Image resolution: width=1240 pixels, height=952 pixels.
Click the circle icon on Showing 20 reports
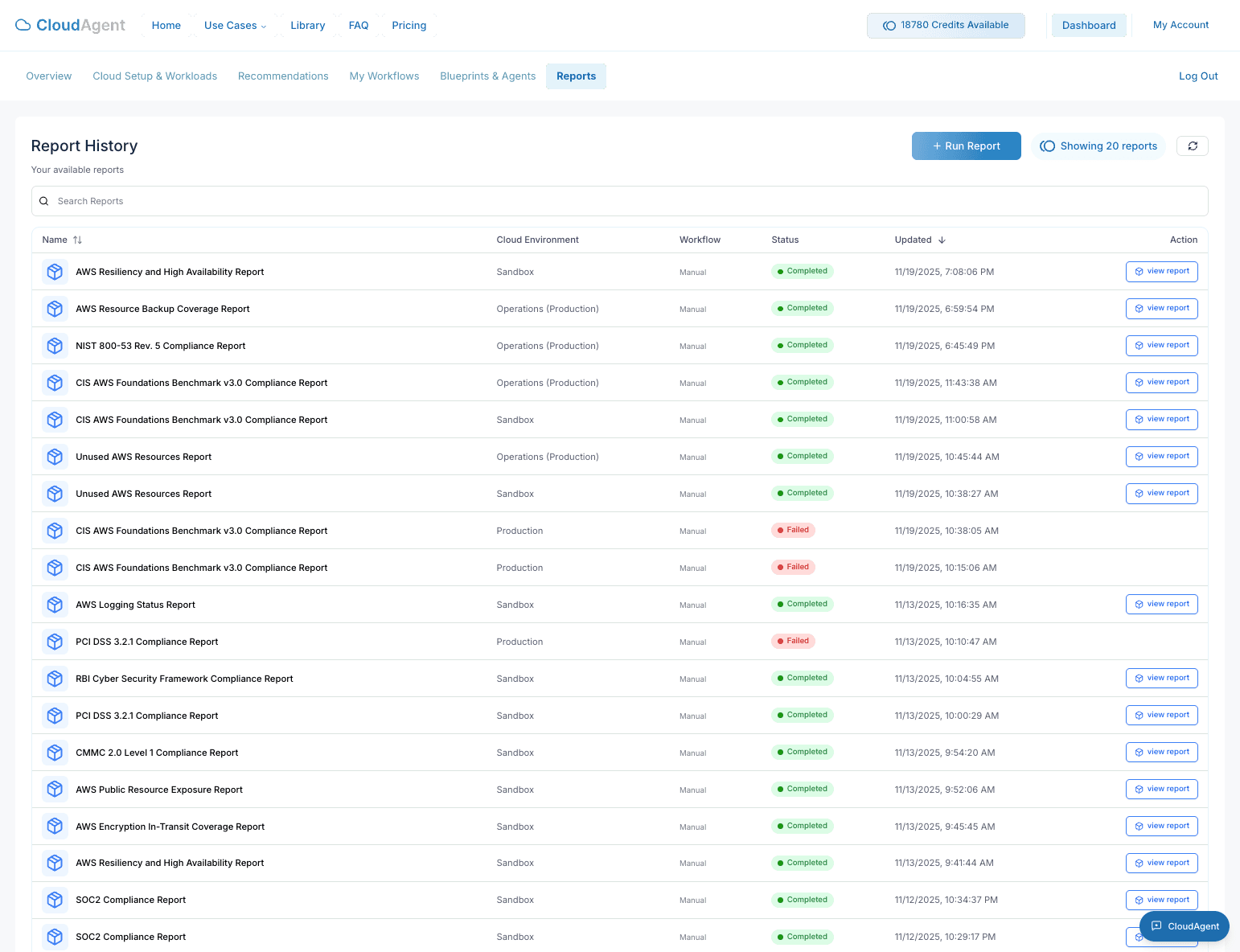click(1048, 146)
